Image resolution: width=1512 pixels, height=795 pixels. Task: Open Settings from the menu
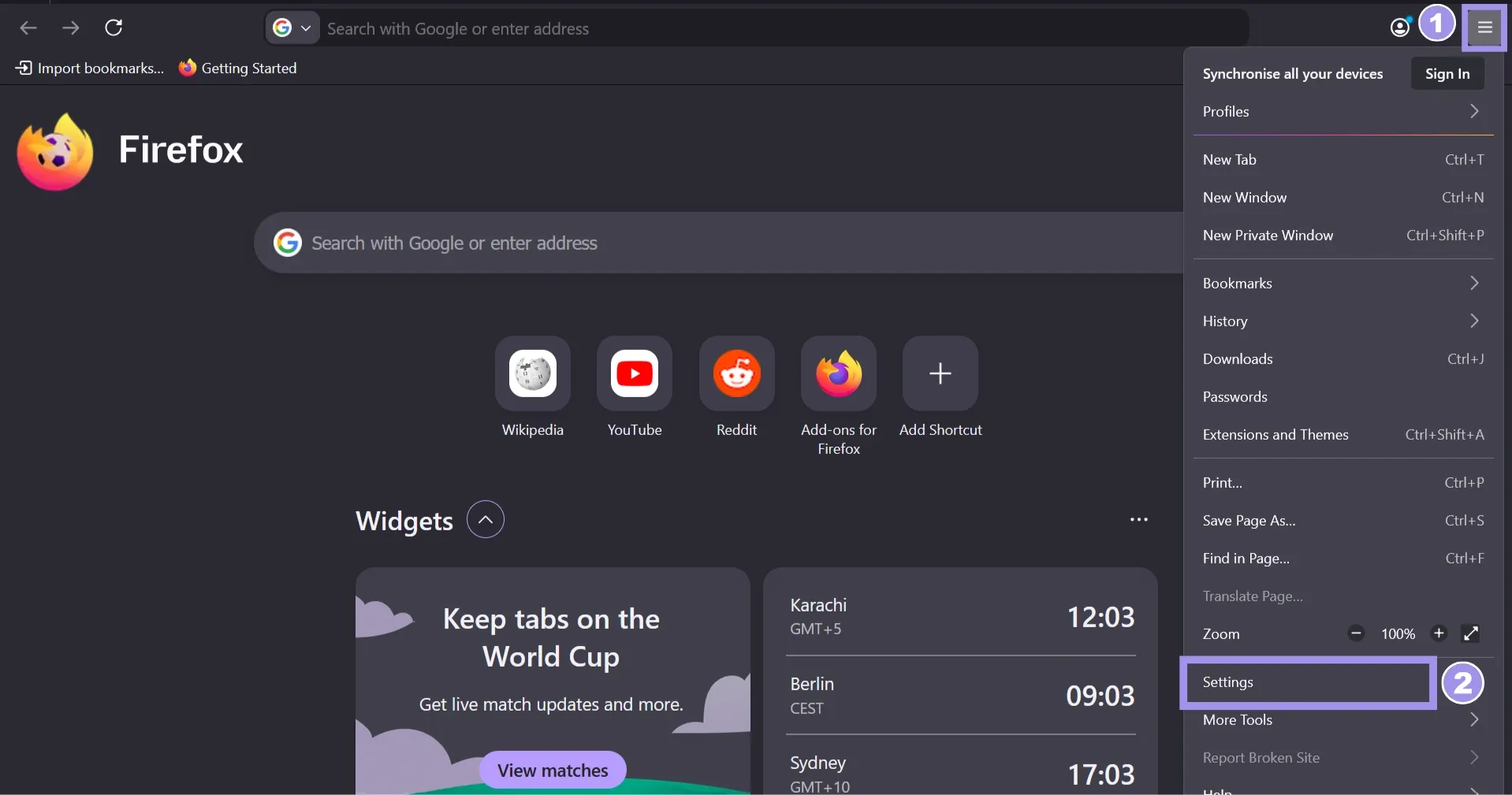pos(1307,682)
